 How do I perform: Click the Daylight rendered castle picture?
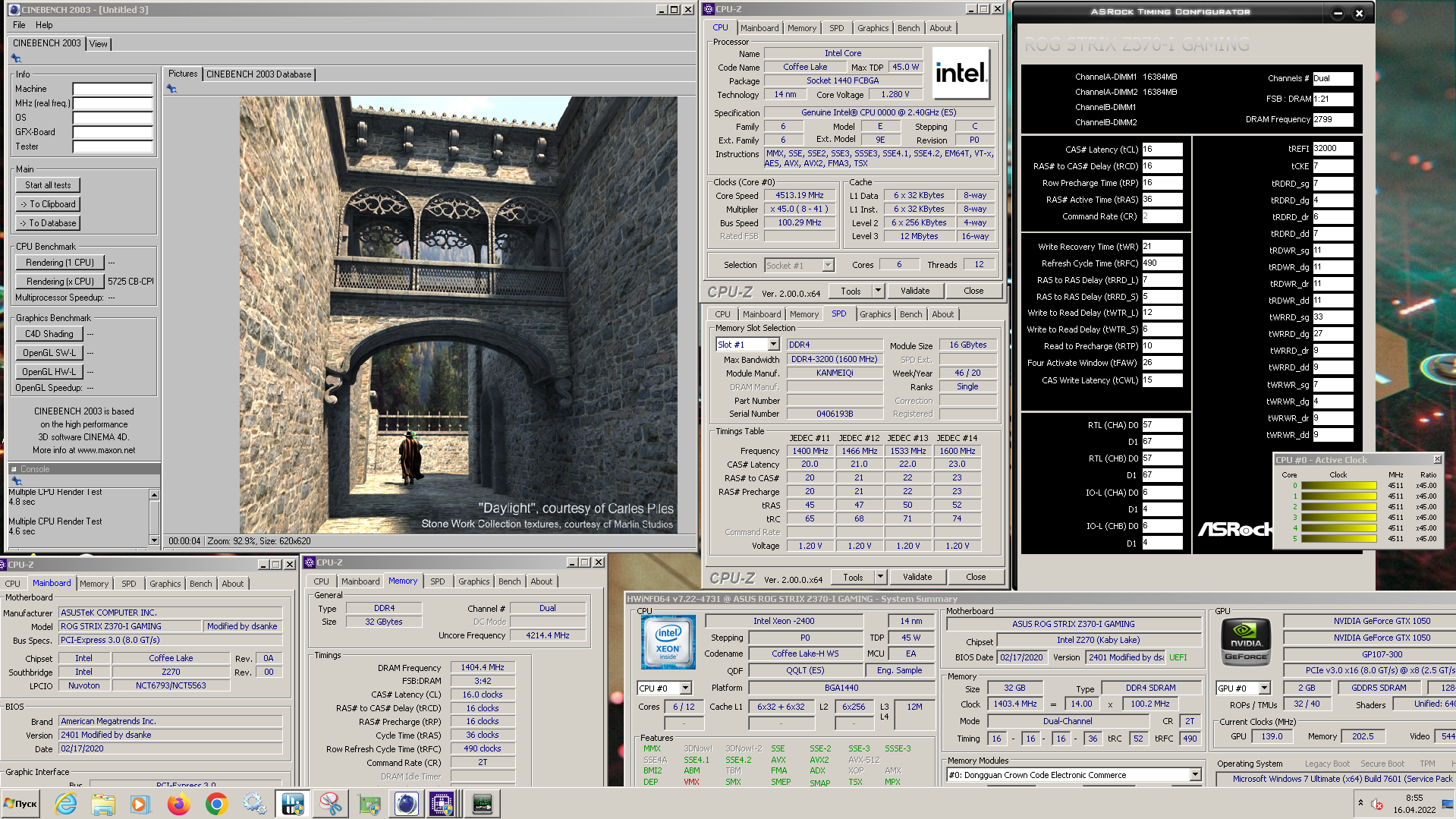coord(458,315)
